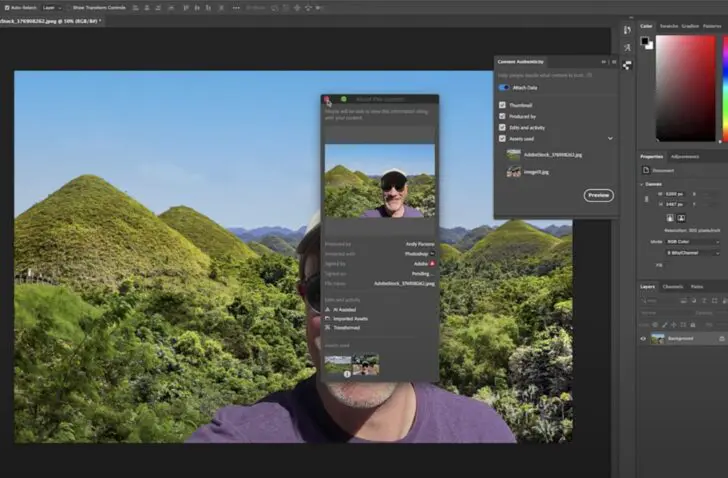This screenshot has height=478, width=728.
Task: Open the second collapsed panel icon in dock
Action: [627, 48]
